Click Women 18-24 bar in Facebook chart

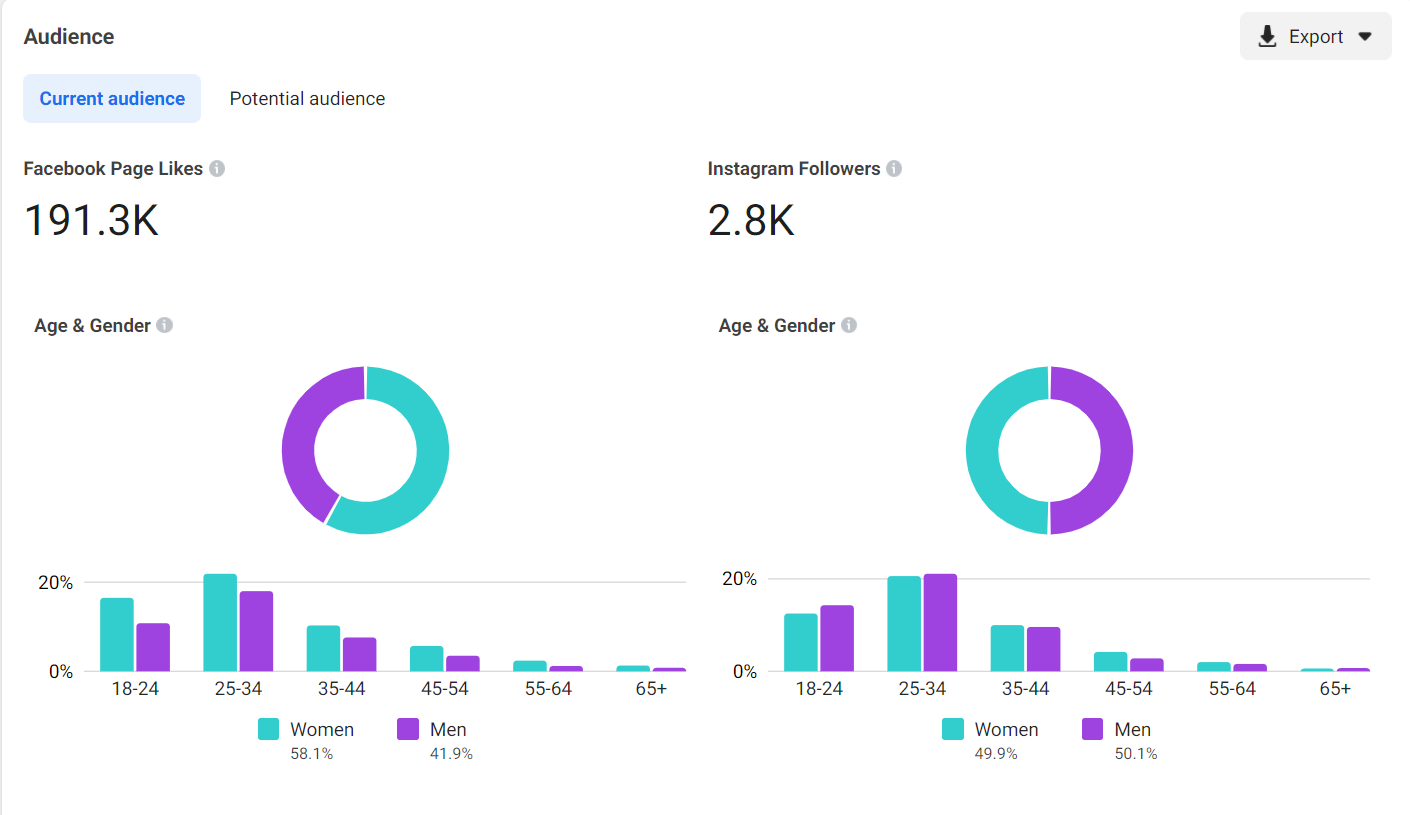point(117,634)
